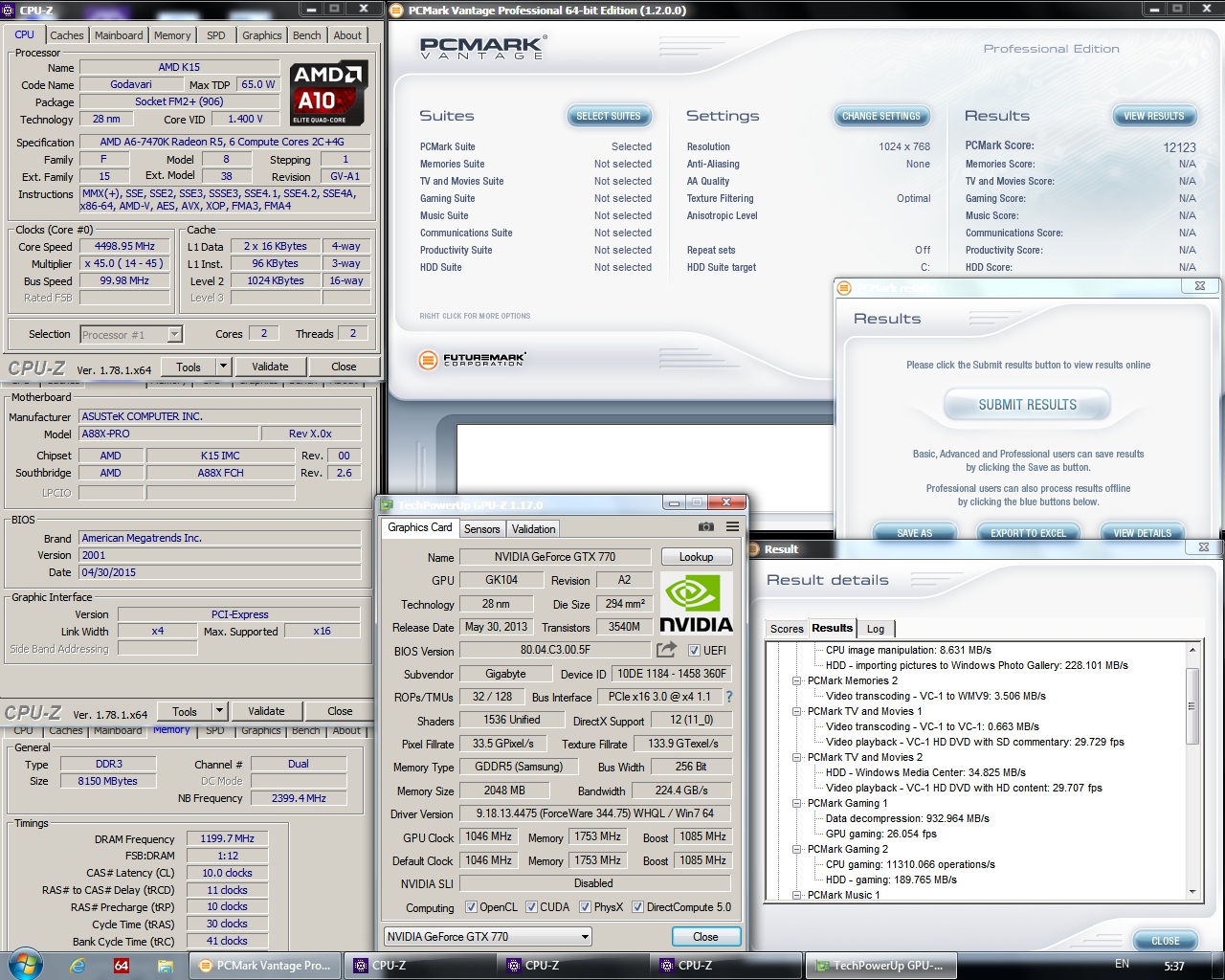Viewport: 1225px width, 980px height.
Task: Toggle the DirectCompute 5.0 checkbox
Action: tap(637, 907)
